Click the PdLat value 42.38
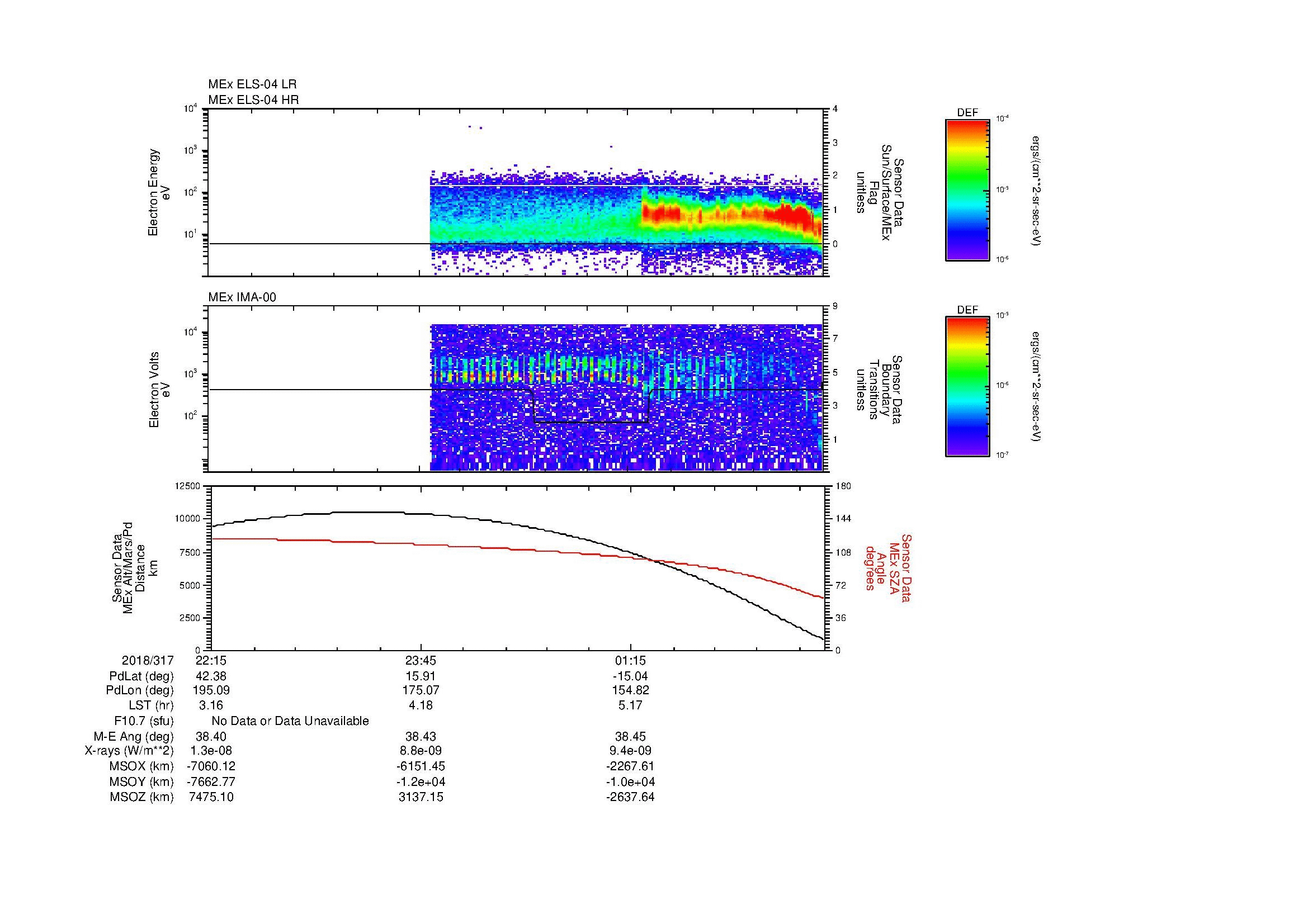 pos(211,676)
